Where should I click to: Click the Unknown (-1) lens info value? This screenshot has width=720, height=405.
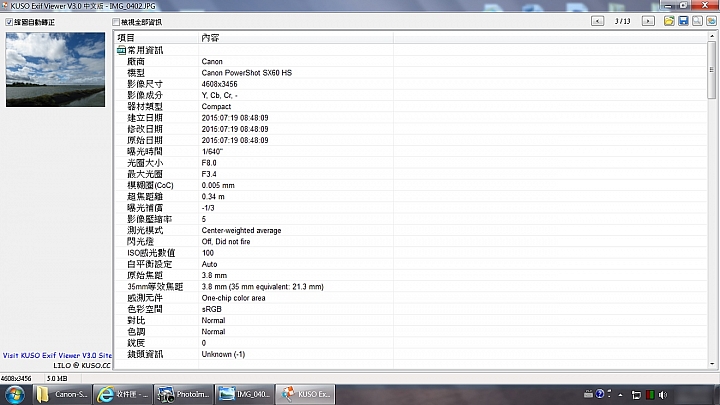[x=223, y=354]
